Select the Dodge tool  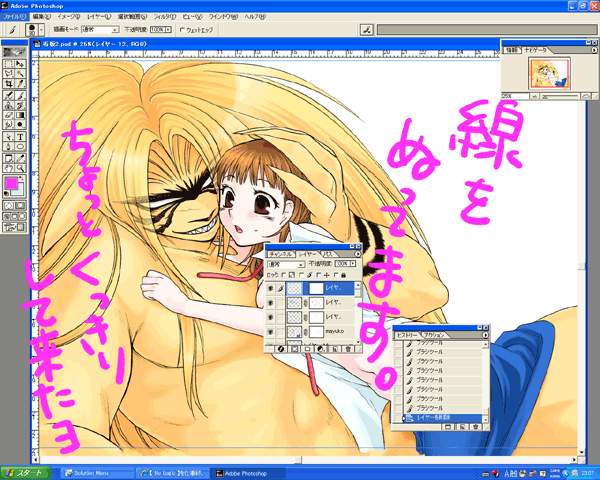tap(20, 124)
